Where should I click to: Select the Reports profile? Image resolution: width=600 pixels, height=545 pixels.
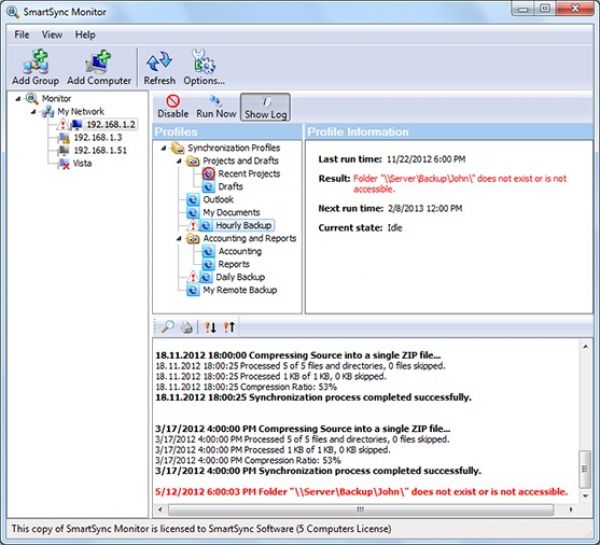(x=234, y=264)
